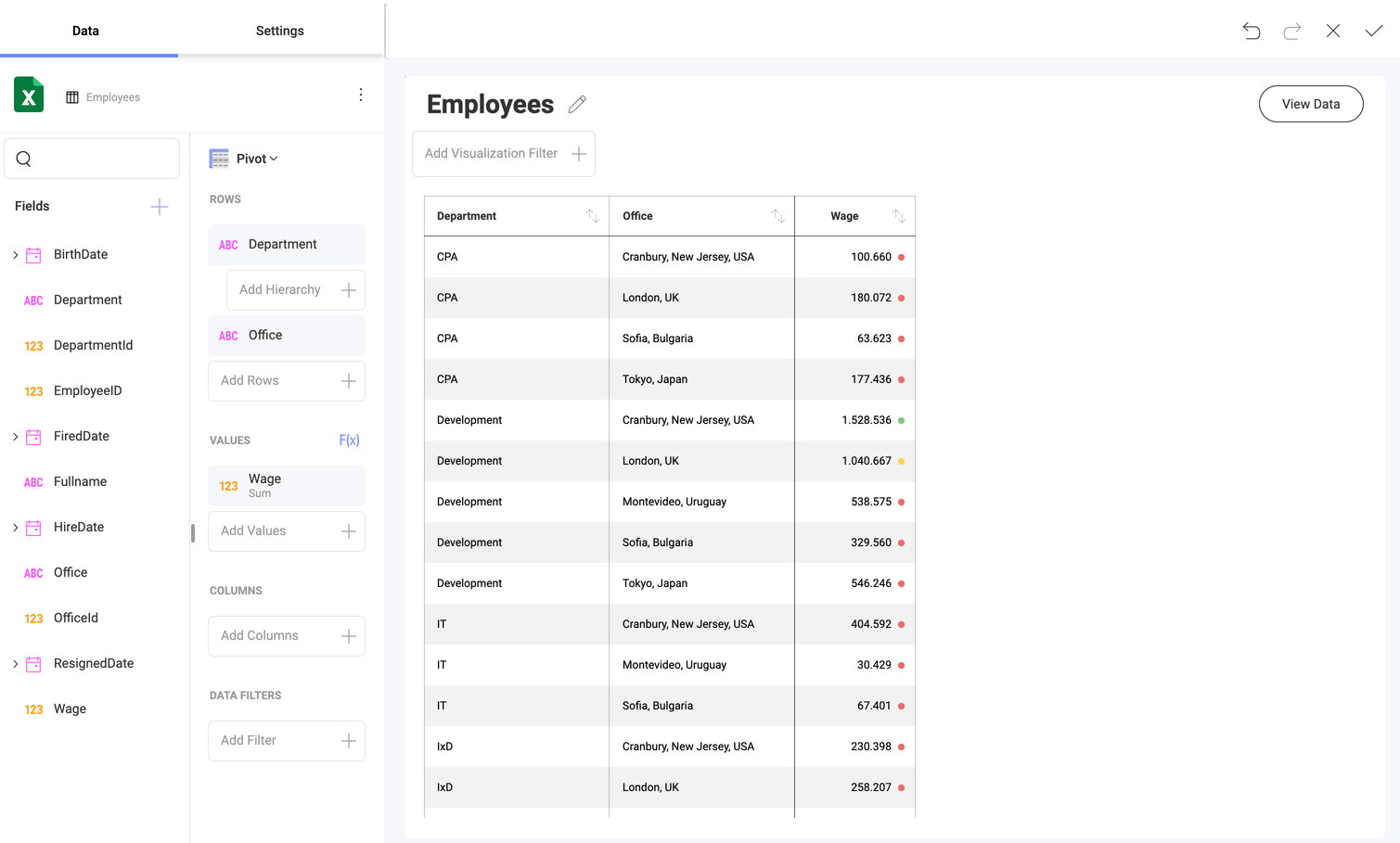1400x843 pixels.
Task: Confirm changes with the checkmark icon
Action: pyautogui.click(x=1374, y=31)
